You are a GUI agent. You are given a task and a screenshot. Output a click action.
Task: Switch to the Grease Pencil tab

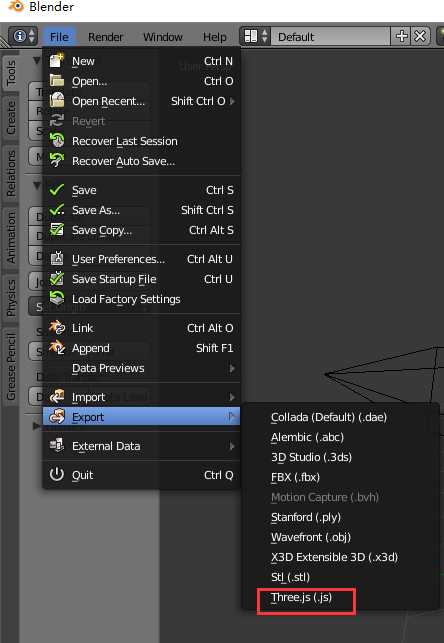(11, 367)
